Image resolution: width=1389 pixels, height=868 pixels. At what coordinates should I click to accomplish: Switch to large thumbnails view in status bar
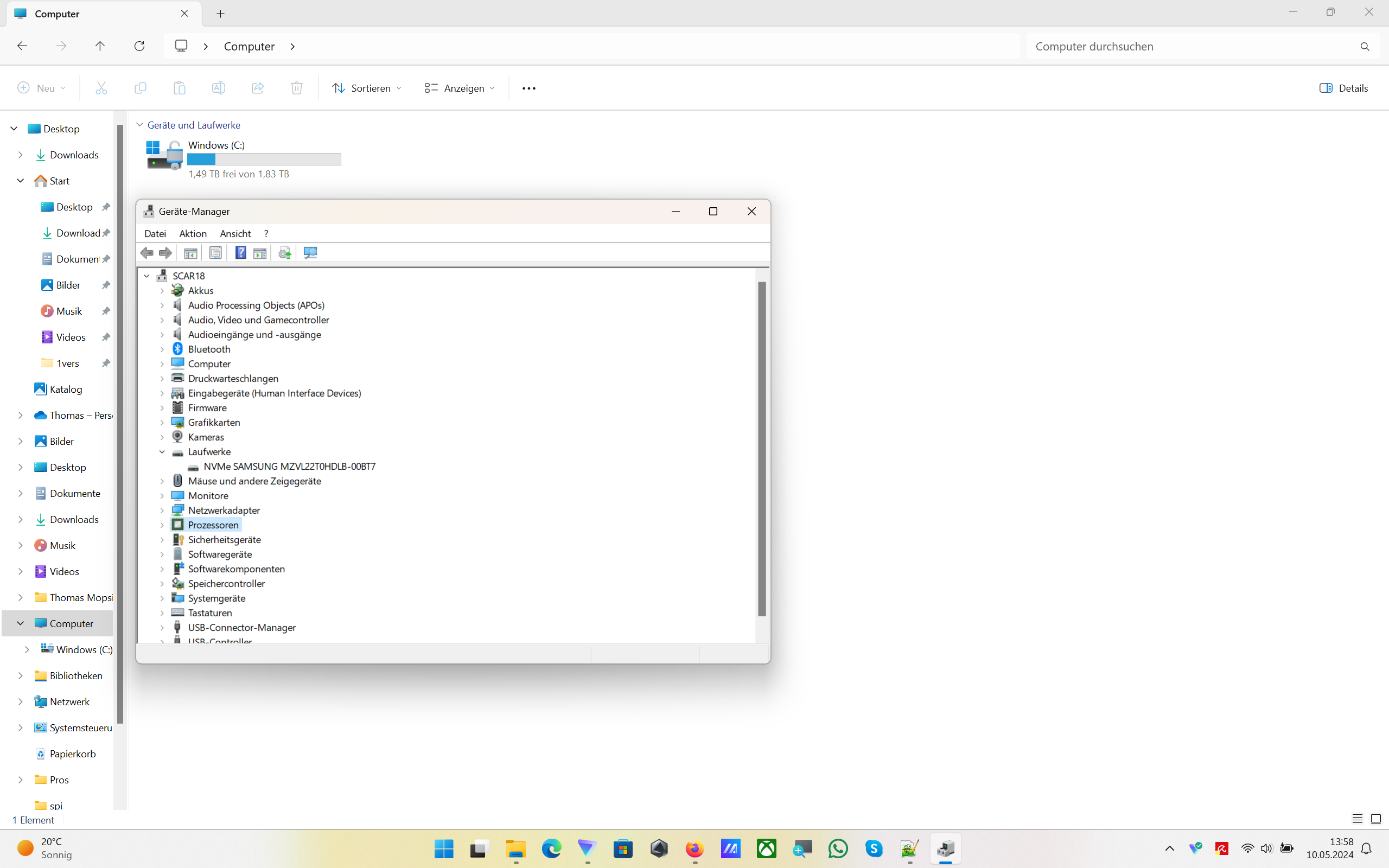(1376, 819)
